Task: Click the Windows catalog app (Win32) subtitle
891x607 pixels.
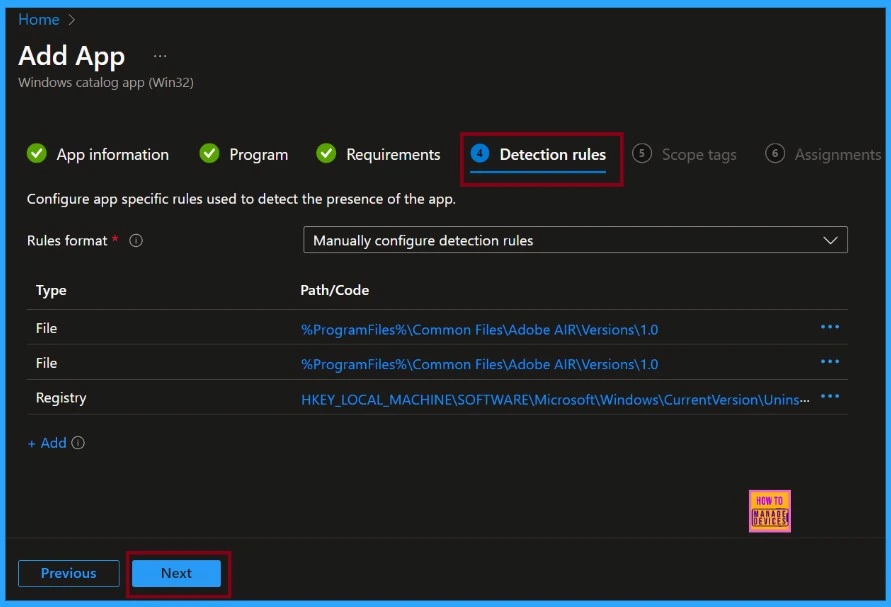Action: pyautogui.click(x=106, y=82)
